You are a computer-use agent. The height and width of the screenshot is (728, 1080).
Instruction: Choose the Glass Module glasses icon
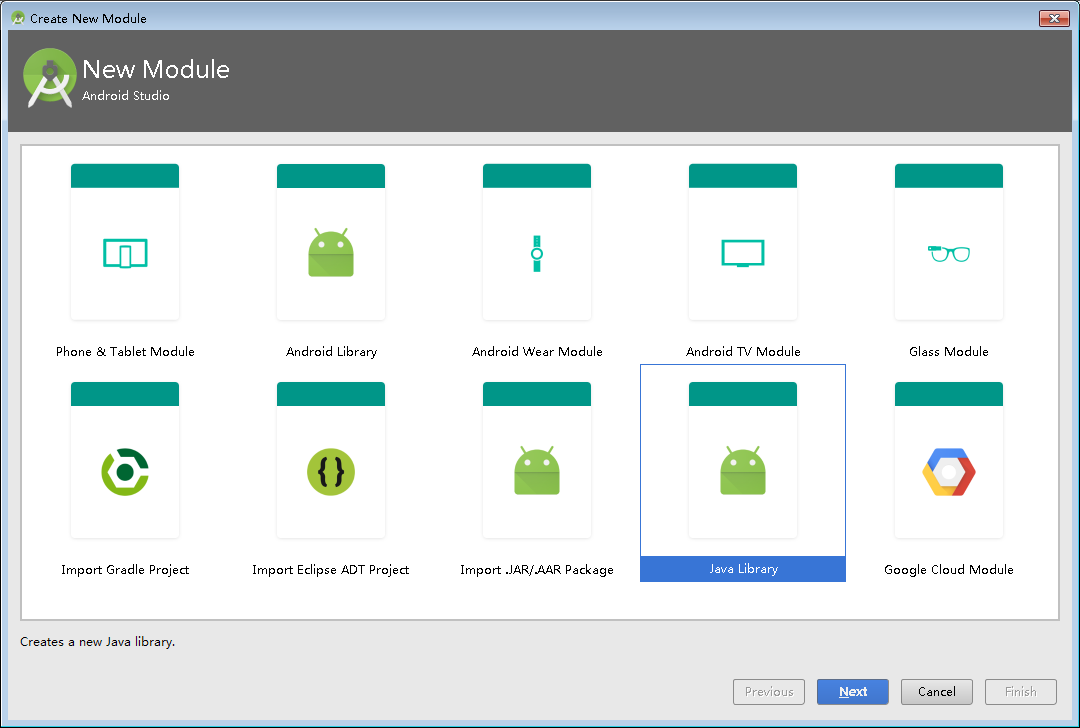(x=948, y=253)
